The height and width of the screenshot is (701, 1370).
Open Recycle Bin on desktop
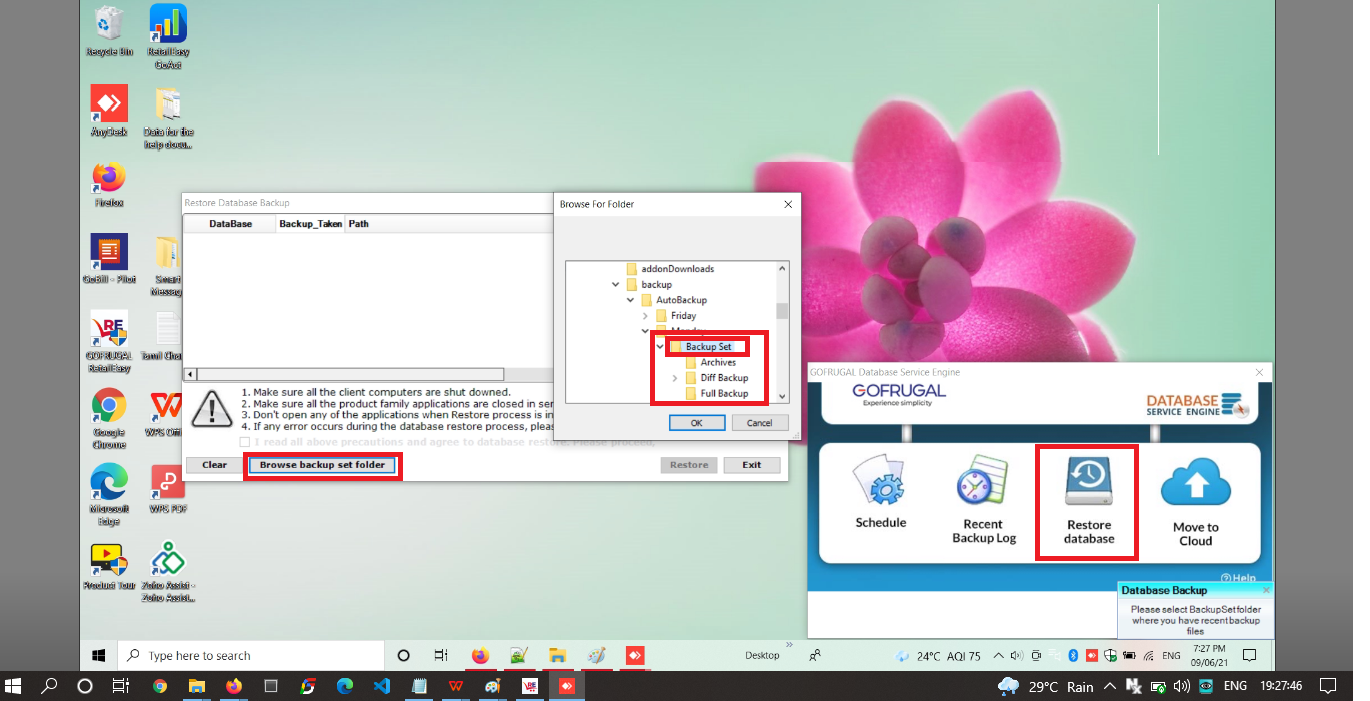(x=109, y=31)
